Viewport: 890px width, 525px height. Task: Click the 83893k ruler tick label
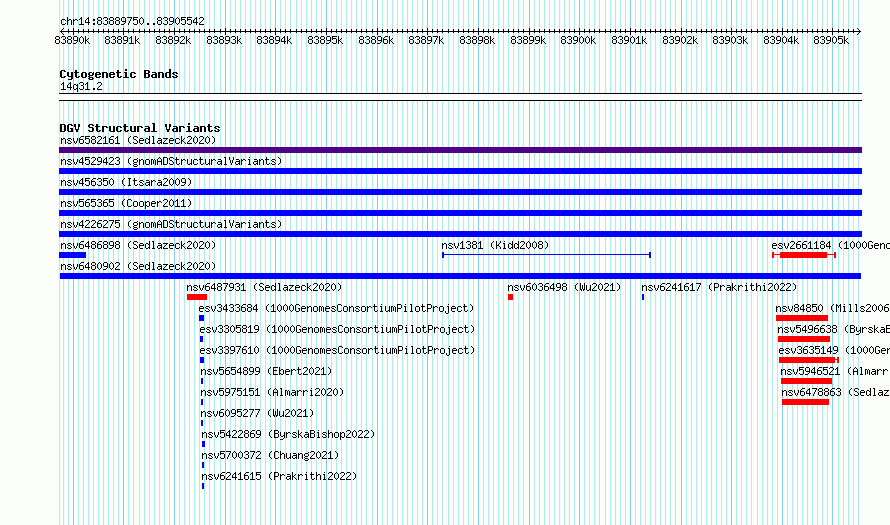coord(224,40)
